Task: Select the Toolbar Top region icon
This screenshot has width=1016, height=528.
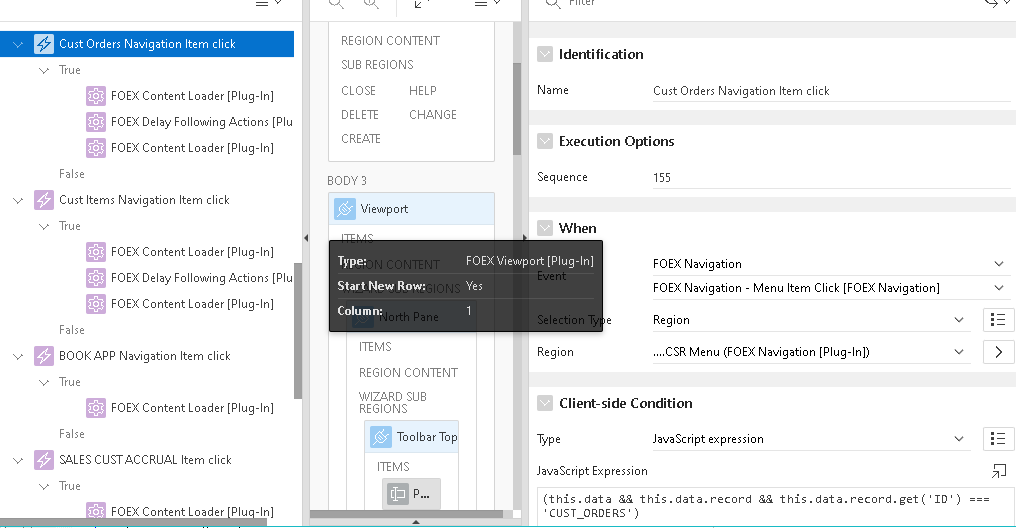Action: (381, 437)
